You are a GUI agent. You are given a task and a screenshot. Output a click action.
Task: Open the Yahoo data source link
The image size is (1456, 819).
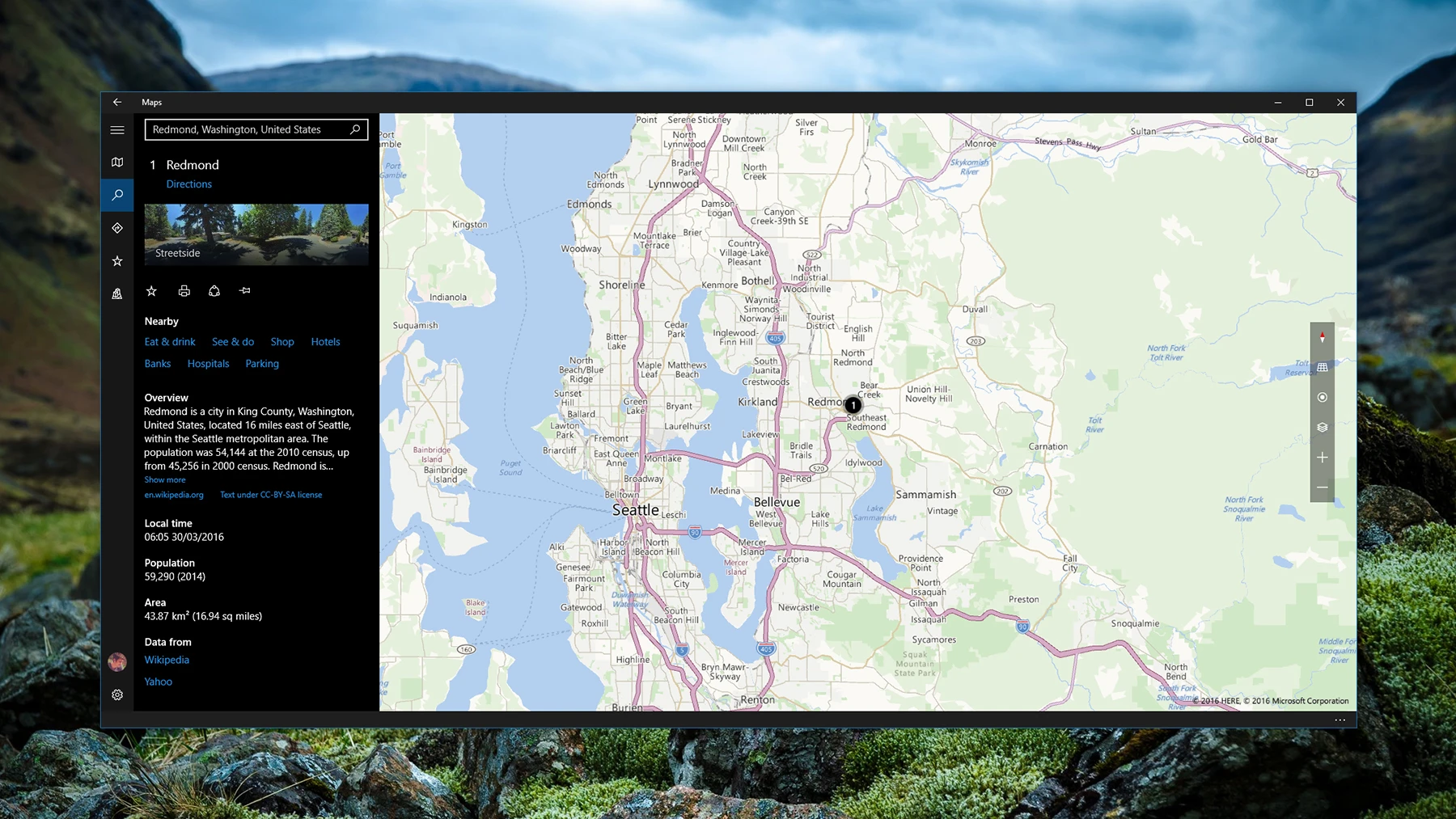tap(159, 682)
